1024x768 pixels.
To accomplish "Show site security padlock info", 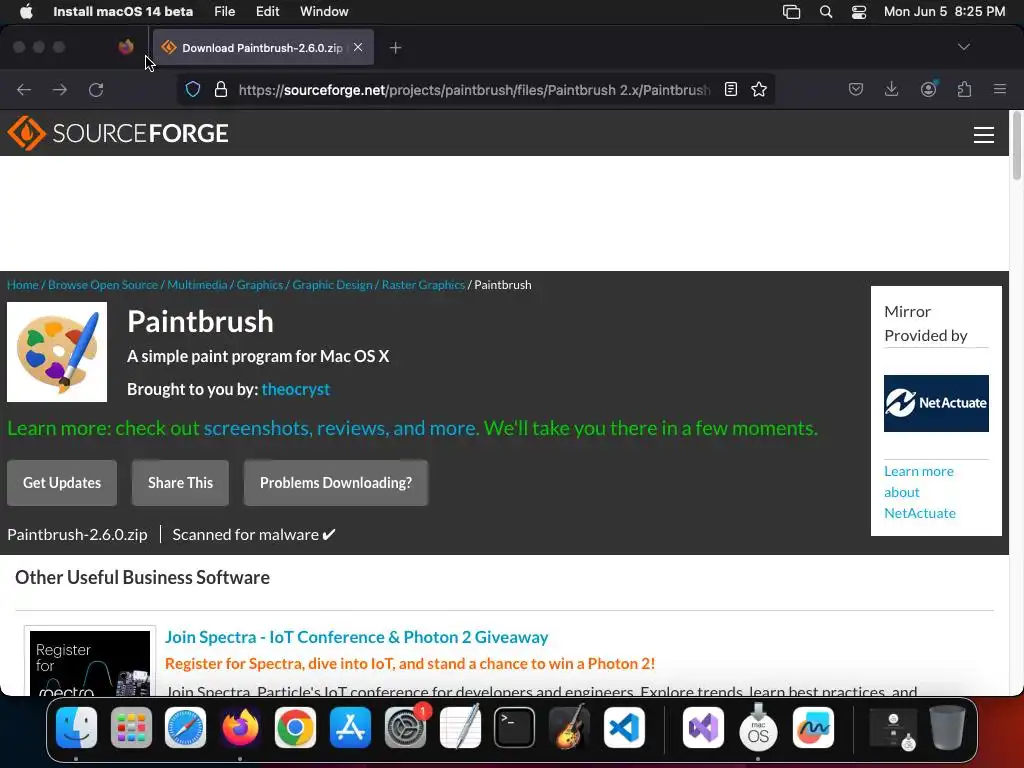I will tap(221, 89).
